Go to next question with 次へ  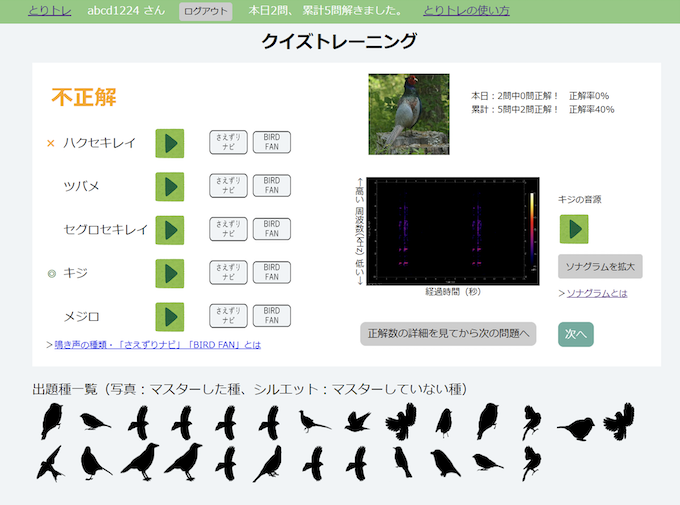tap(575, 334)
